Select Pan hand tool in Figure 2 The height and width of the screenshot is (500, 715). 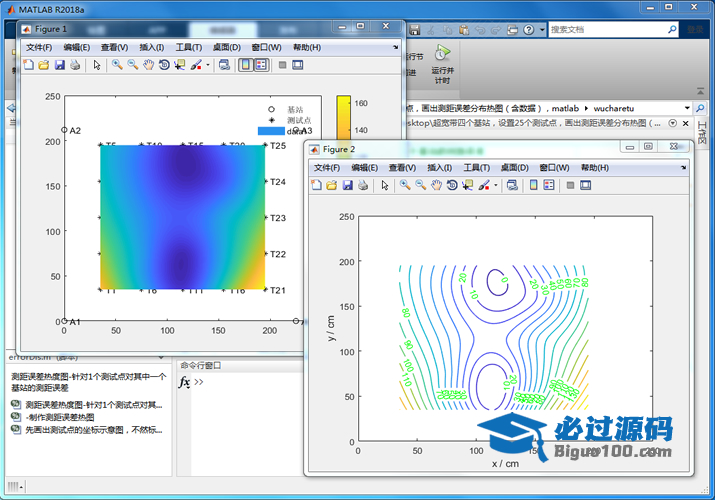click(x=436, y=185)
